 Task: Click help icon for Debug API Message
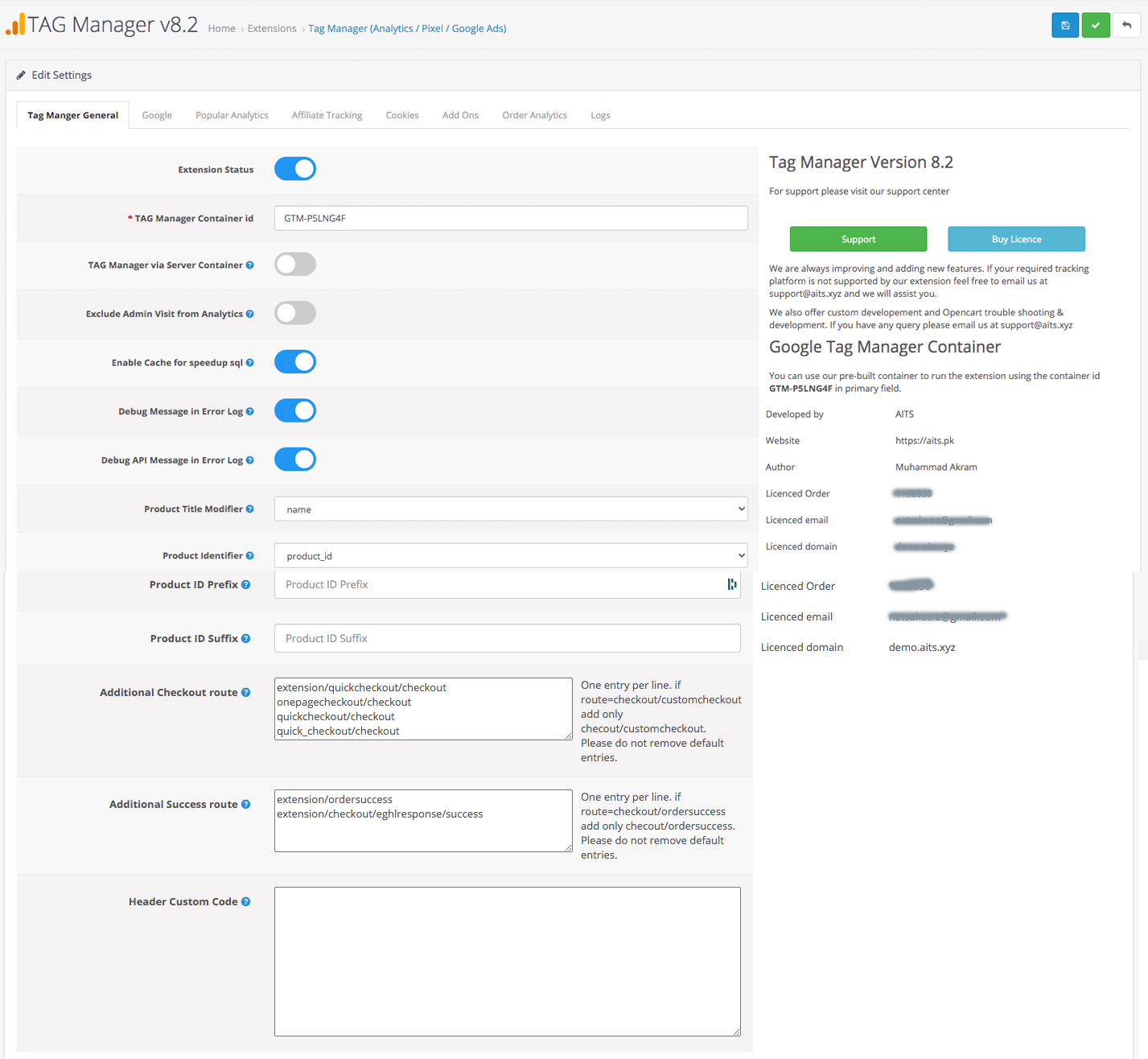point(250,460)
